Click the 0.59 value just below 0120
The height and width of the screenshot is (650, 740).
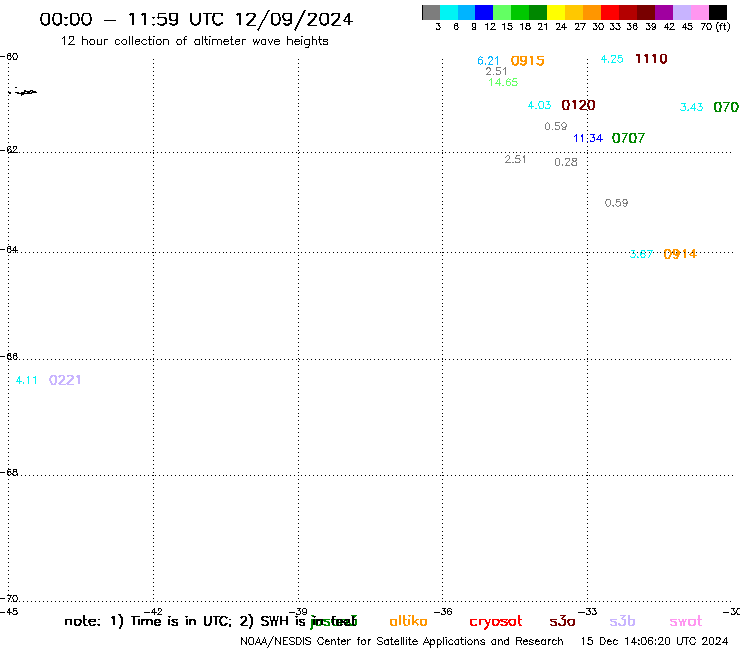click(x=556, y=127)
